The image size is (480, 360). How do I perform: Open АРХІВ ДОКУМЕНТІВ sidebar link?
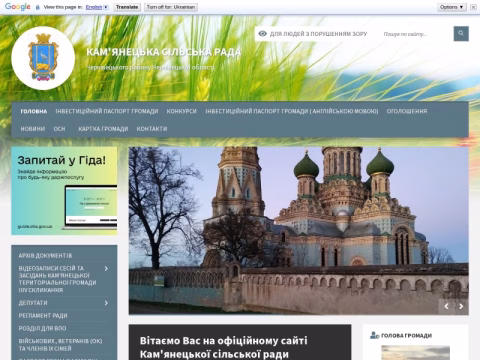(45, 256)
